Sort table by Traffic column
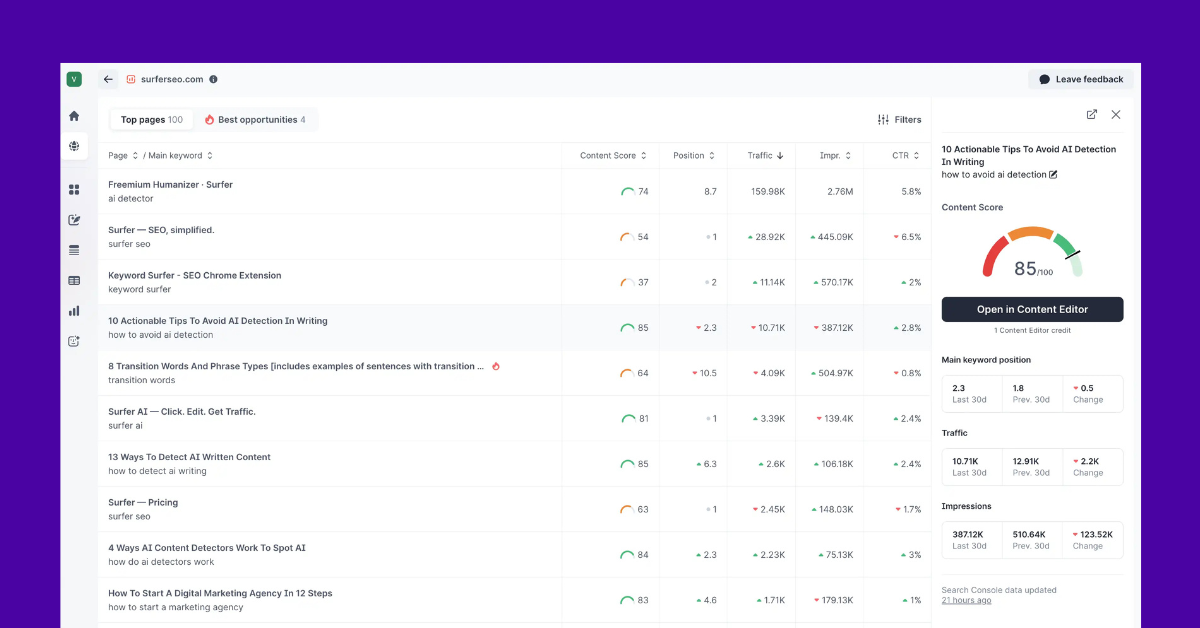 (x=765, y=156)
